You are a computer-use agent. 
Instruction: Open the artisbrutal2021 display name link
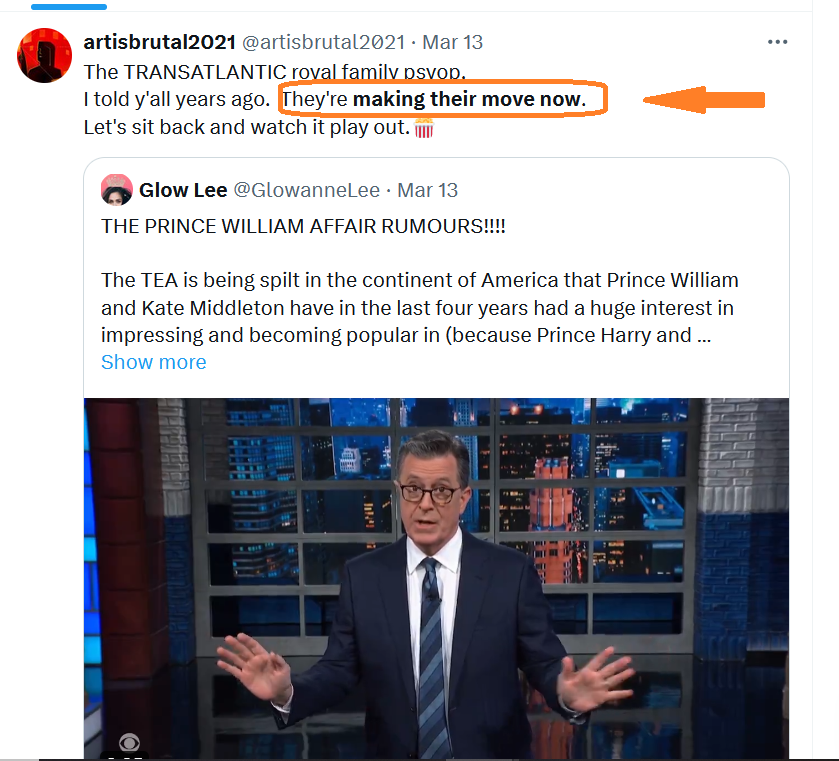tap(159, 42)
